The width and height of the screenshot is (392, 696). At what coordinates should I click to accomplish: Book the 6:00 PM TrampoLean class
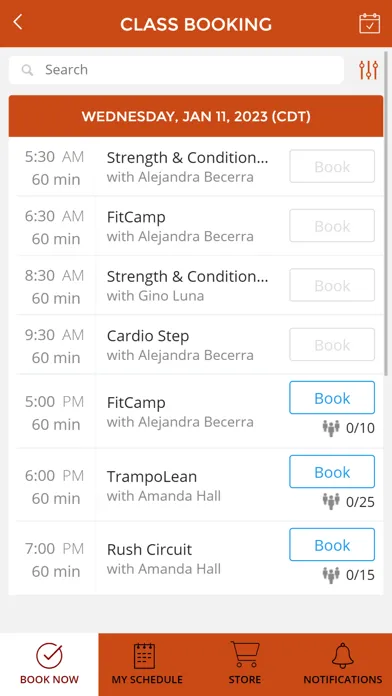point(332,471)
